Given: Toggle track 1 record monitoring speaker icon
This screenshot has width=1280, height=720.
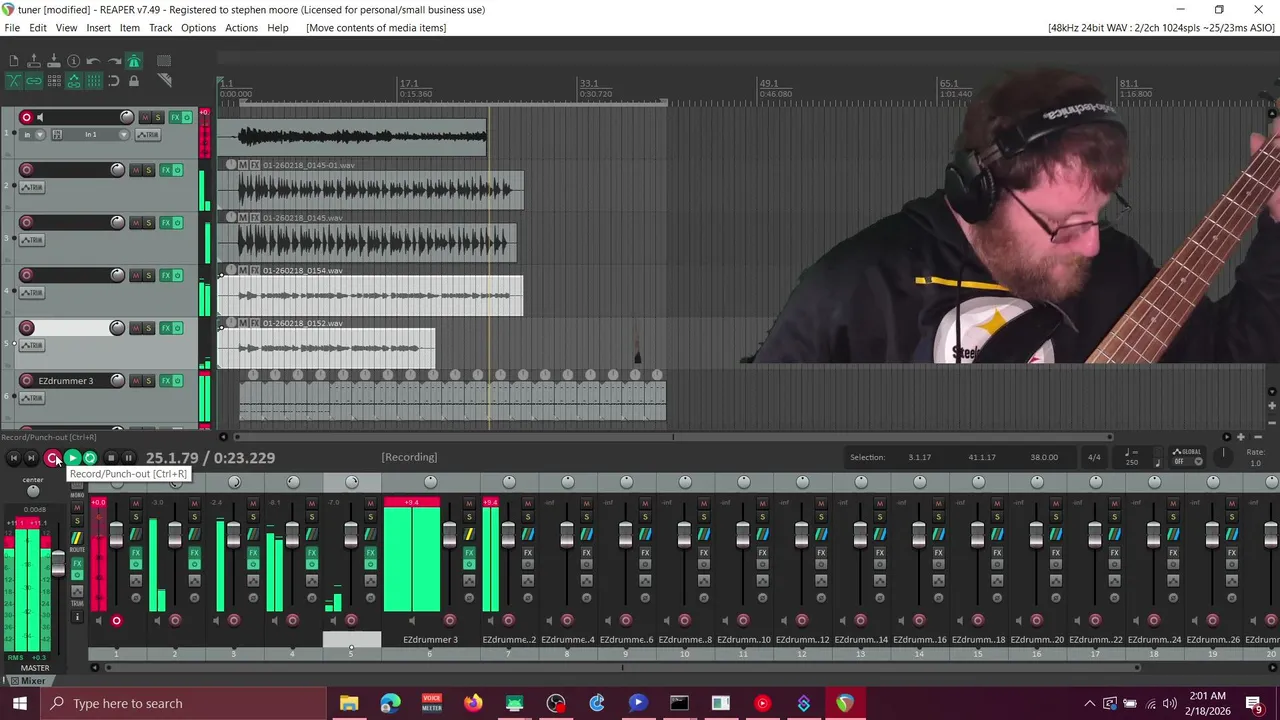Looking at the screenshot, I should pos(41,117).
